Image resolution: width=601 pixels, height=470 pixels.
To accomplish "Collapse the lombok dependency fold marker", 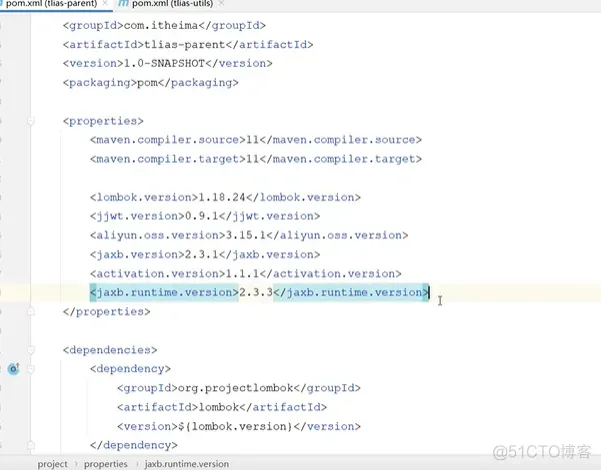I will coord(31,369).
